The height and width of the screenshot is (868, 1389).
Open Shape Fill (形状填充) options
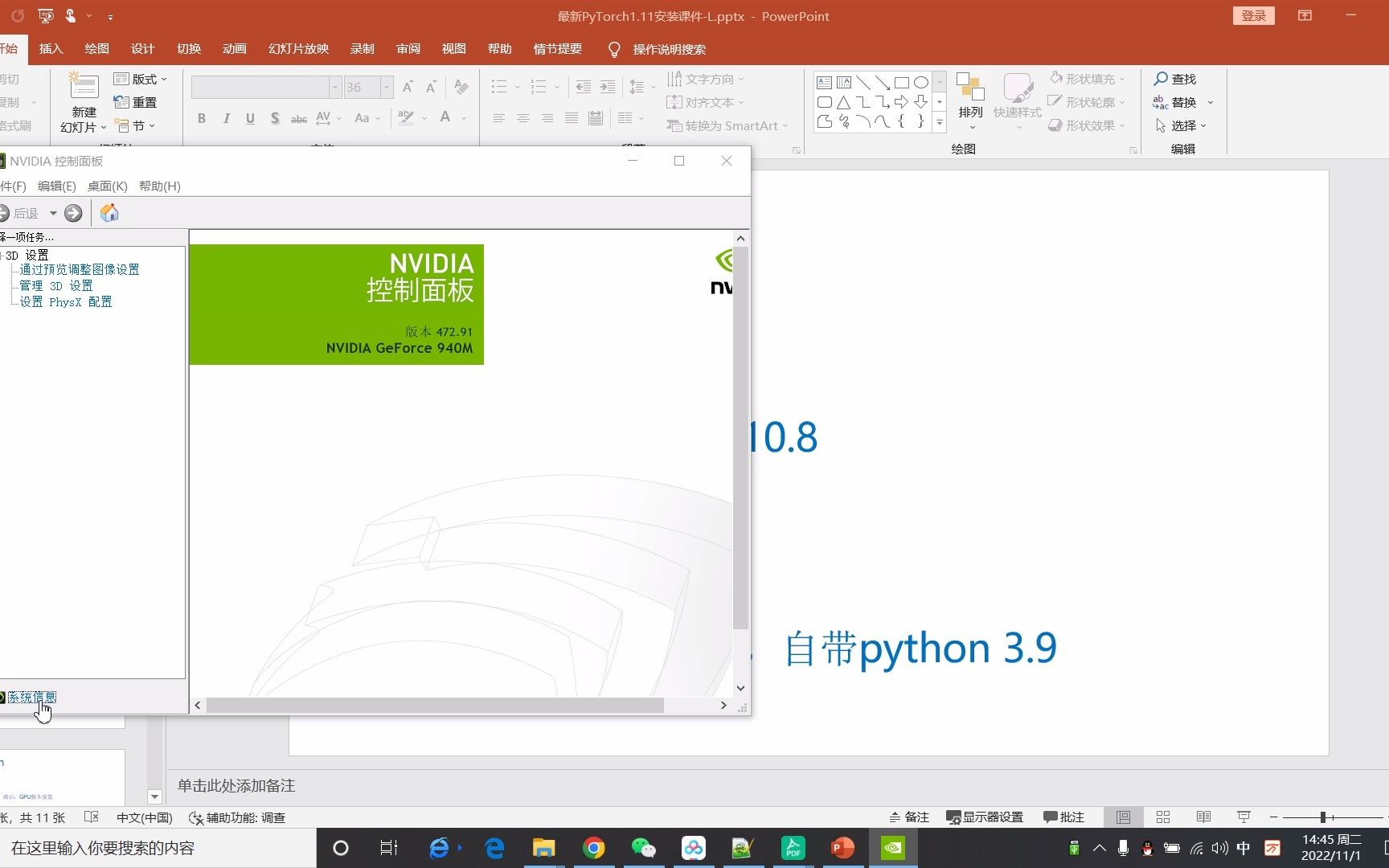click(1087, 79)
